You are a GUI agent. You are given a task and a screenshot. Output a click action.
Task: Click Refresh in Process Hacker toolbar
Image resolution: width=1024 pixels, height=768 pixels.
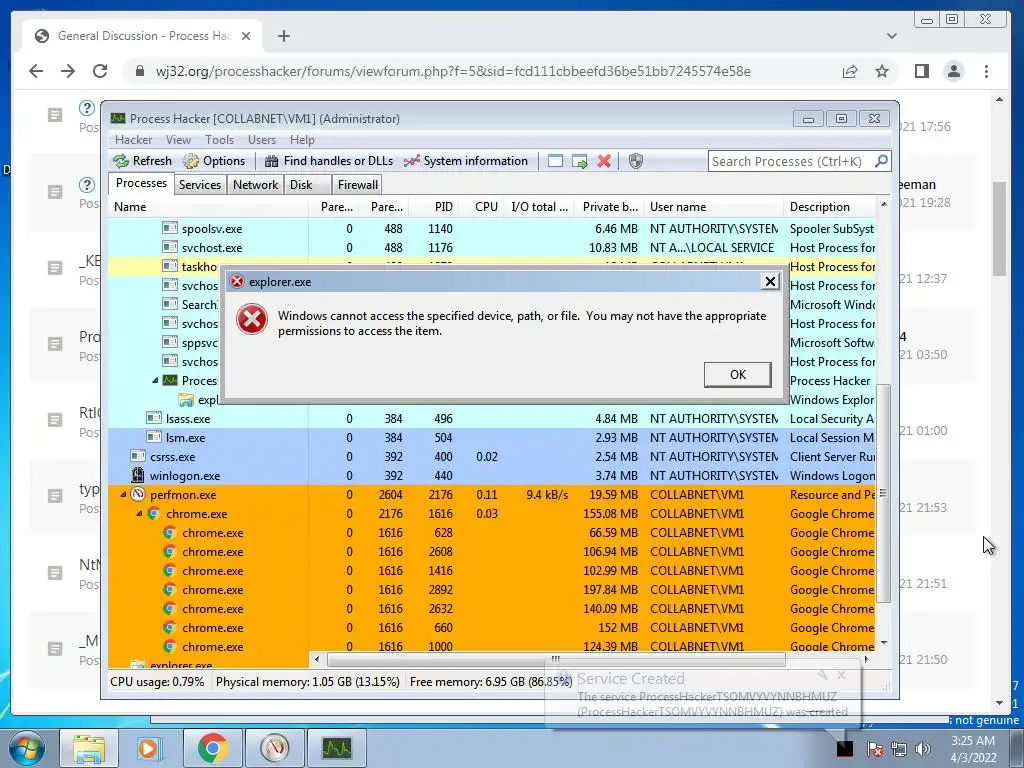click(x=142, y=161)
